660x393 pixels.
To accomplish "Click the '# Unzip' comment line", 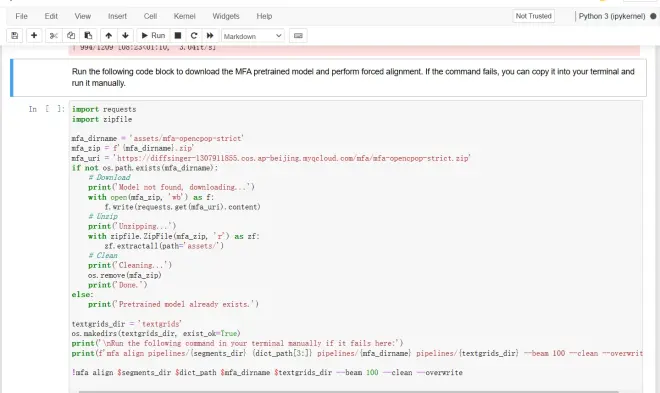I will click(103, 216).
